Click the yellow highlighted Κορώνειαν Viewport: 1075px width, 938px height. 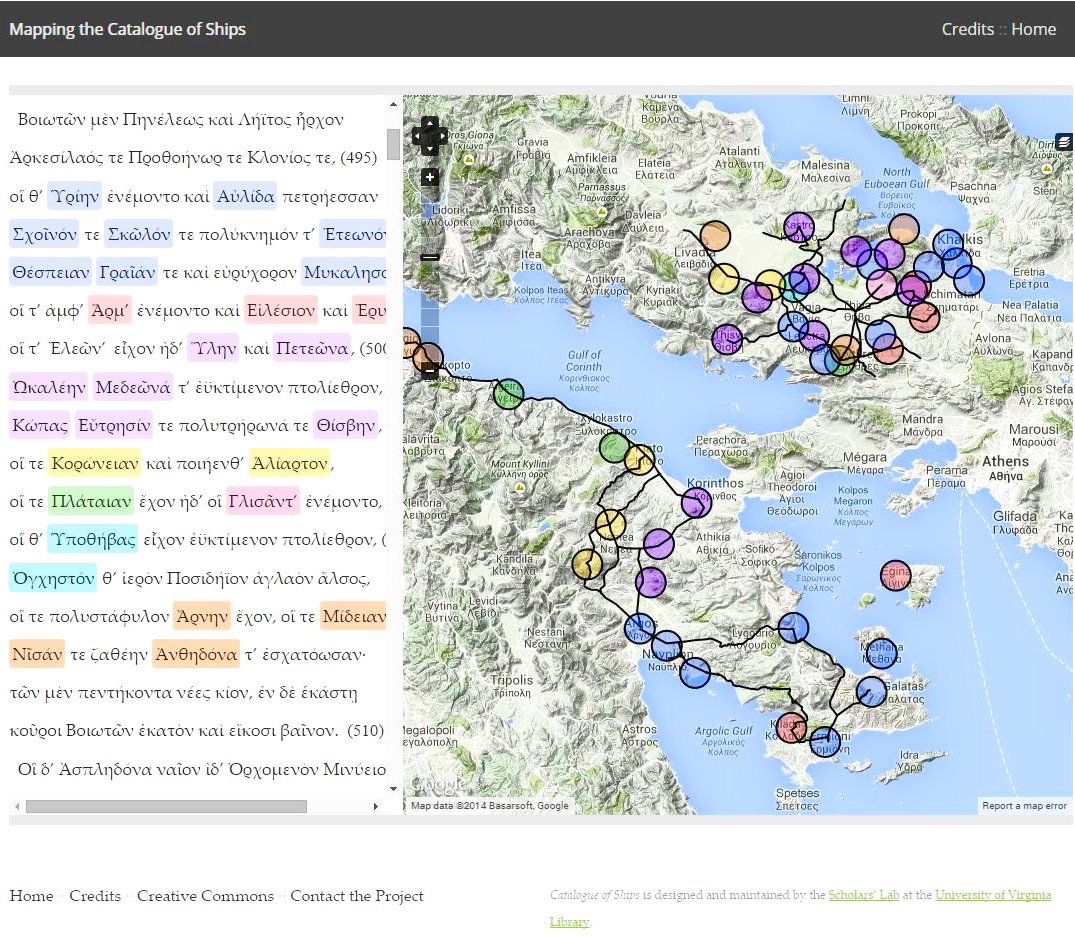[95, 464]
